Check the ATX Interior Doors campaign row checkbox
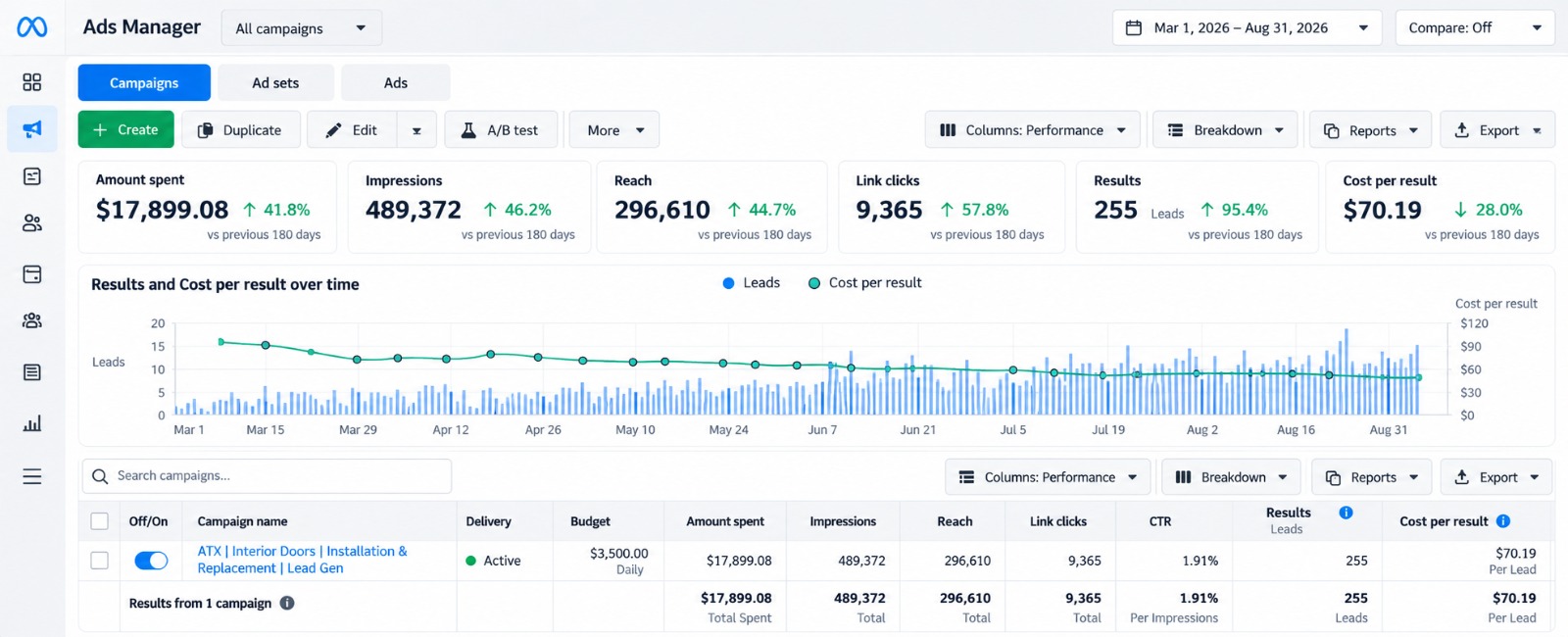The height and width of the screenshot is (637, 1568). click(99, 561)
